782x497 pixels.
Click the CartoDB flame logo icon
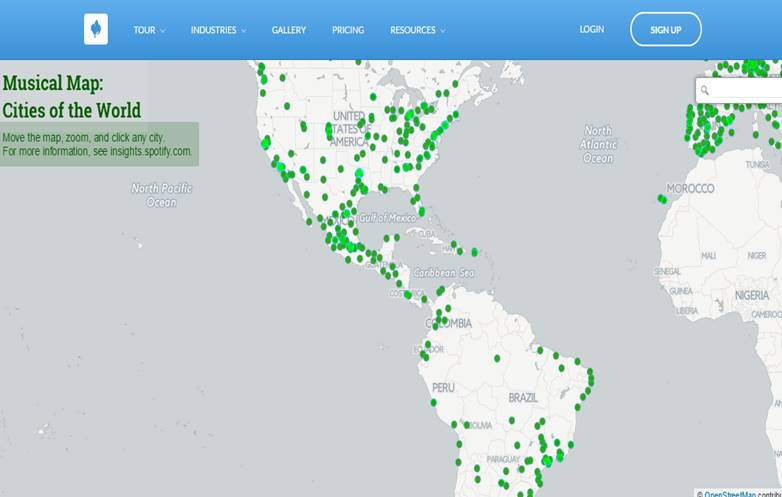pos(96,29)
